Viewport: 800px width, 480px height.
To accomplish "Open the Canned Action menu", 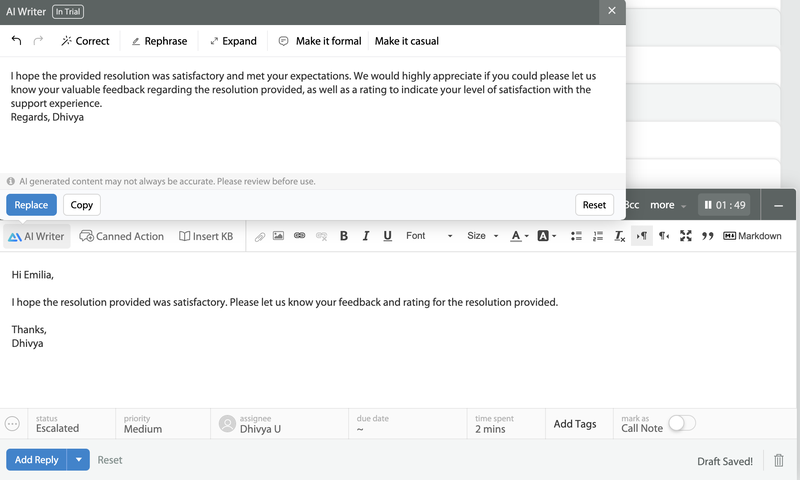I will point(121,236).
